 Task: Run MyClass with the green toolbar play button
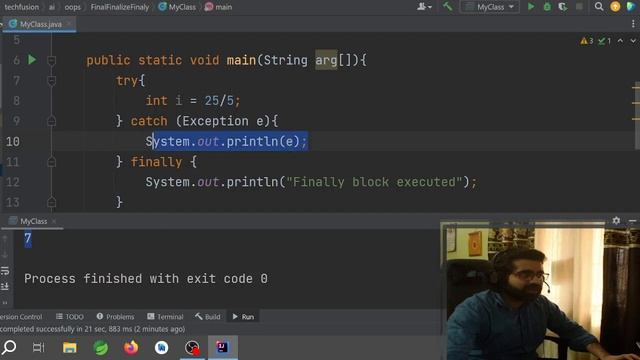tap(531, 7)
